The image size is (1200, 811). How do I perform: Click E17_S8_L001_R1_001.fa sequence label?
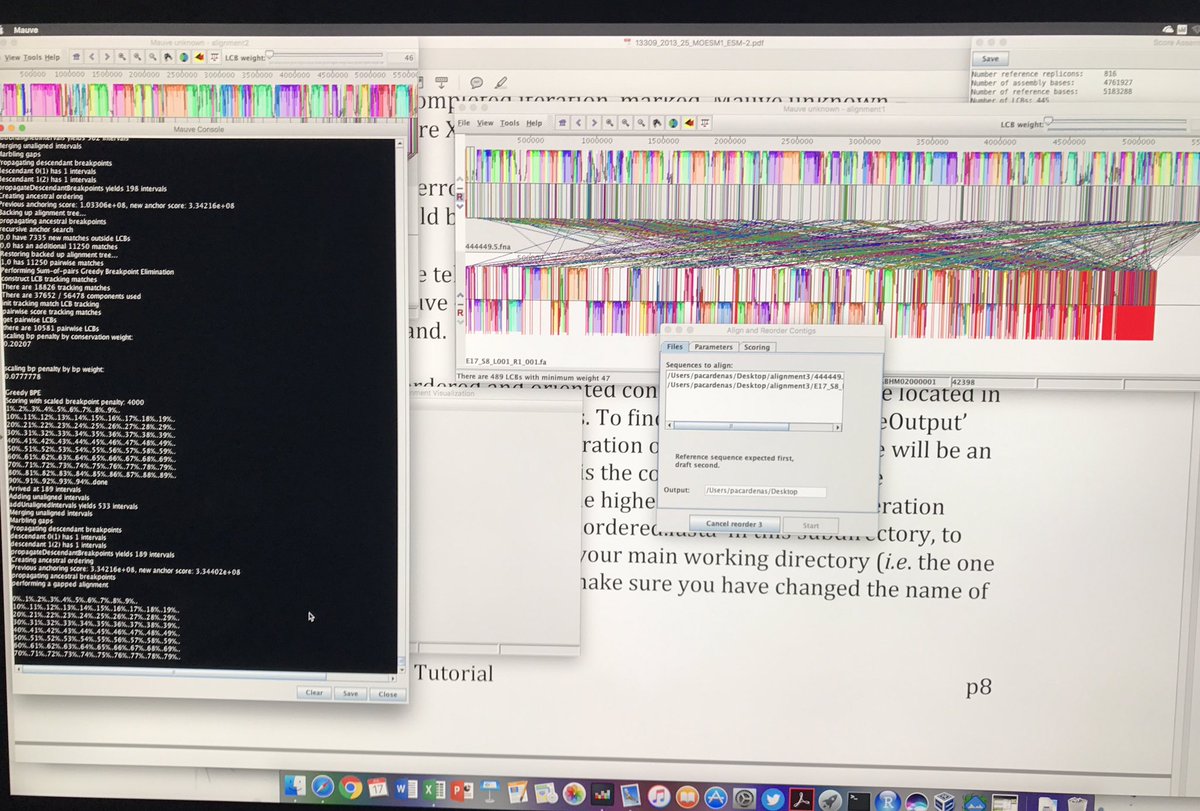click(x=505, y=362)
